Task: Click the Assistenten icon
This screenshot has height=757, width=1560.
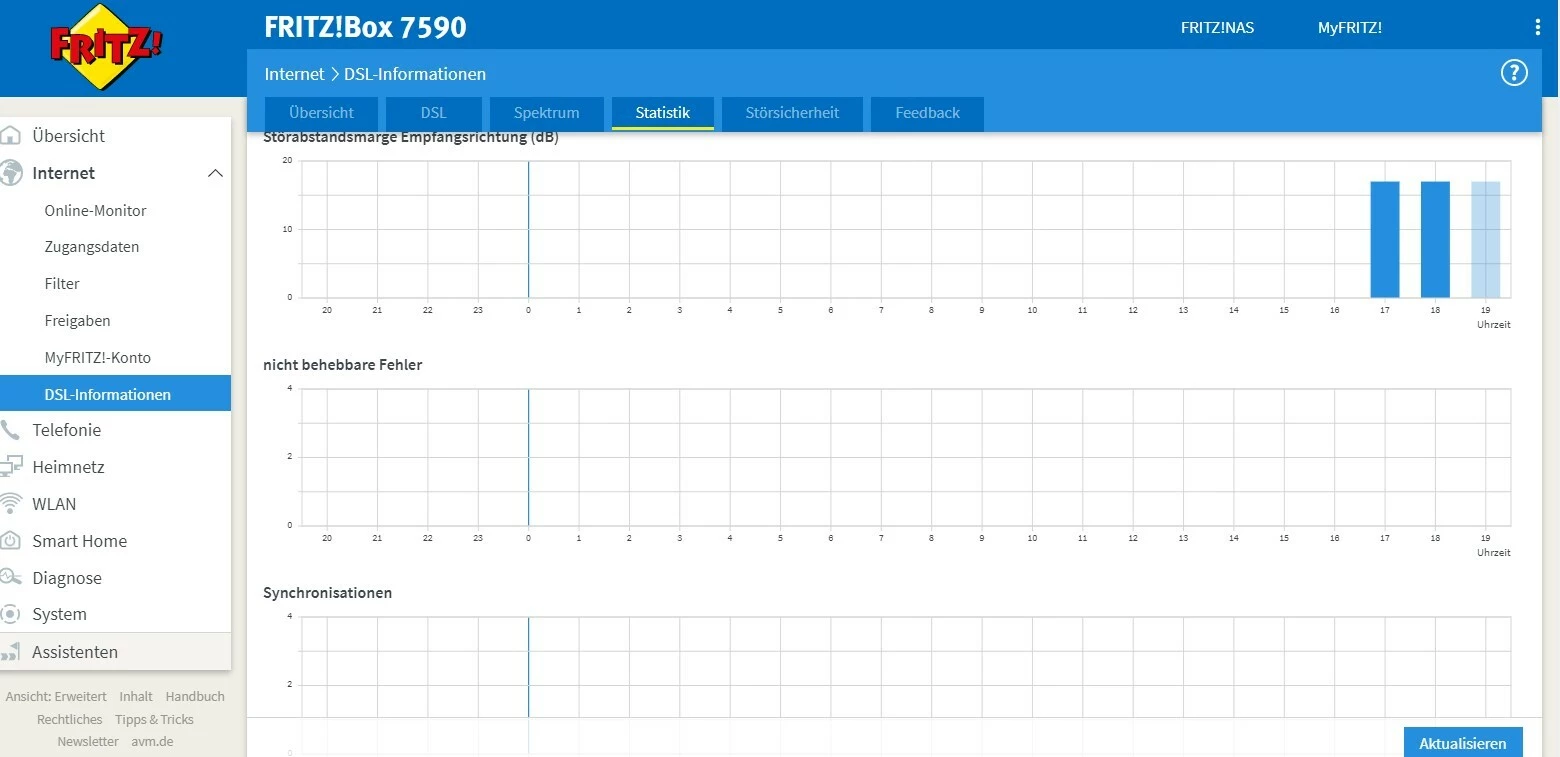Action: (x=11, y=652)
